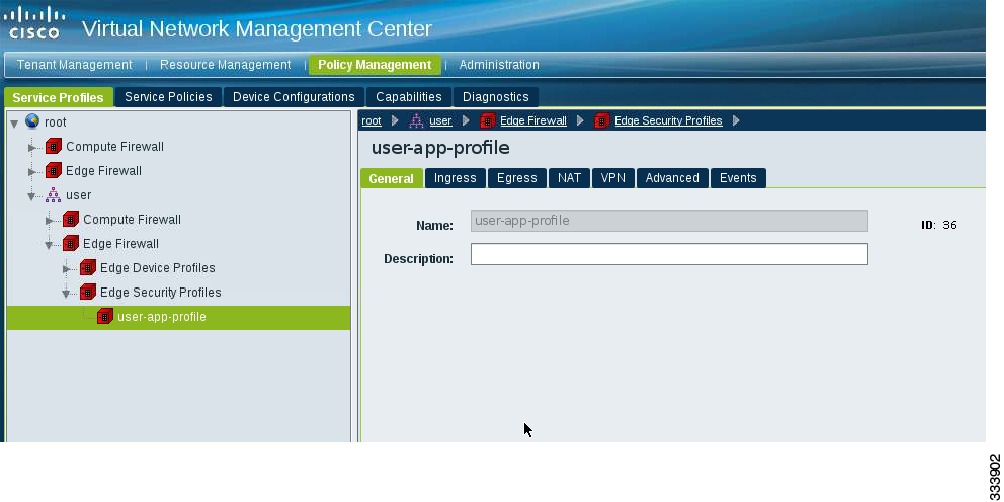Collapse Edge Firewall under user
Screen dimensions: 1004x502
(49, 245)
